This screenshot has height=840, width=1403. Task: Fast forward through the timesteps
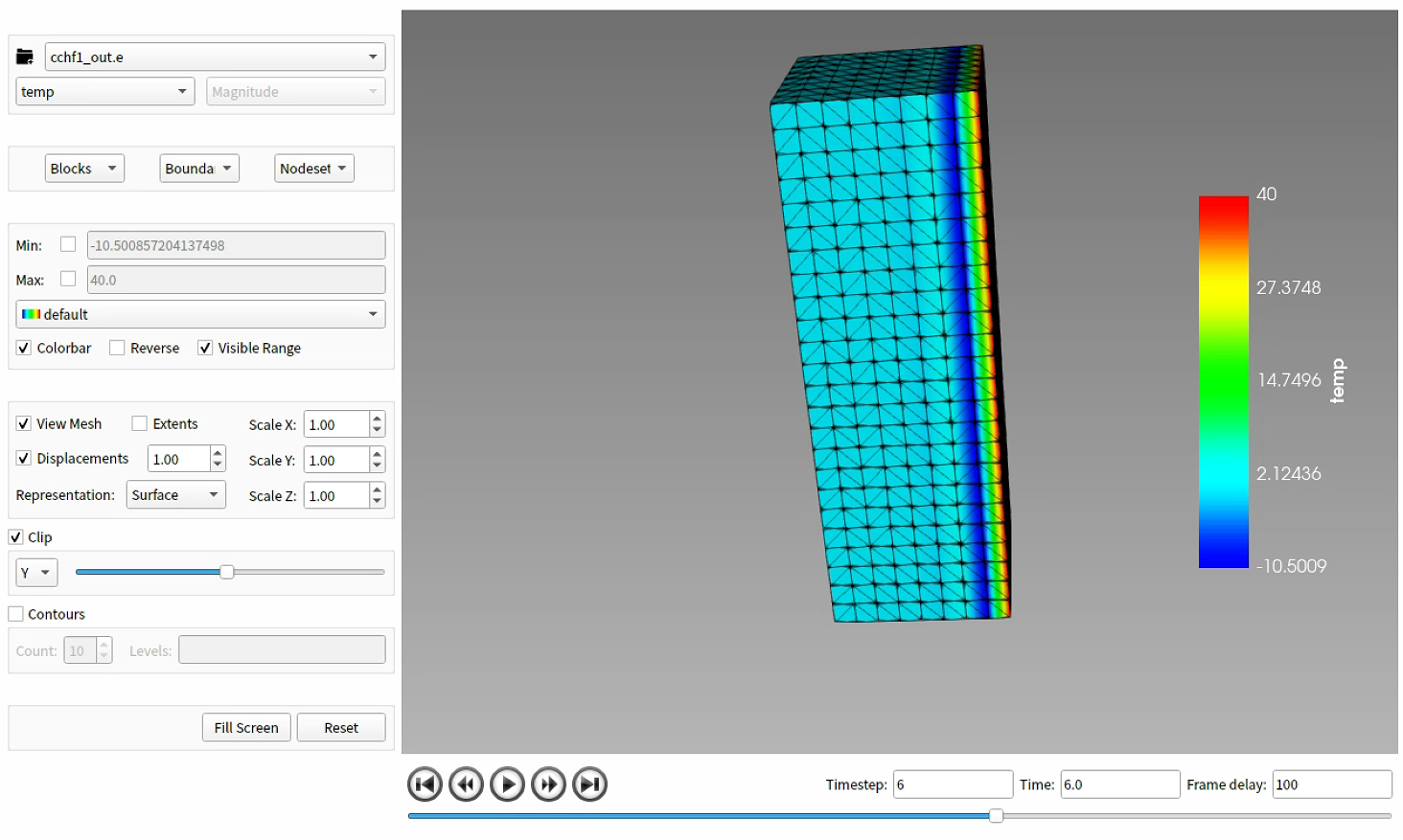[x=548, y=783]
